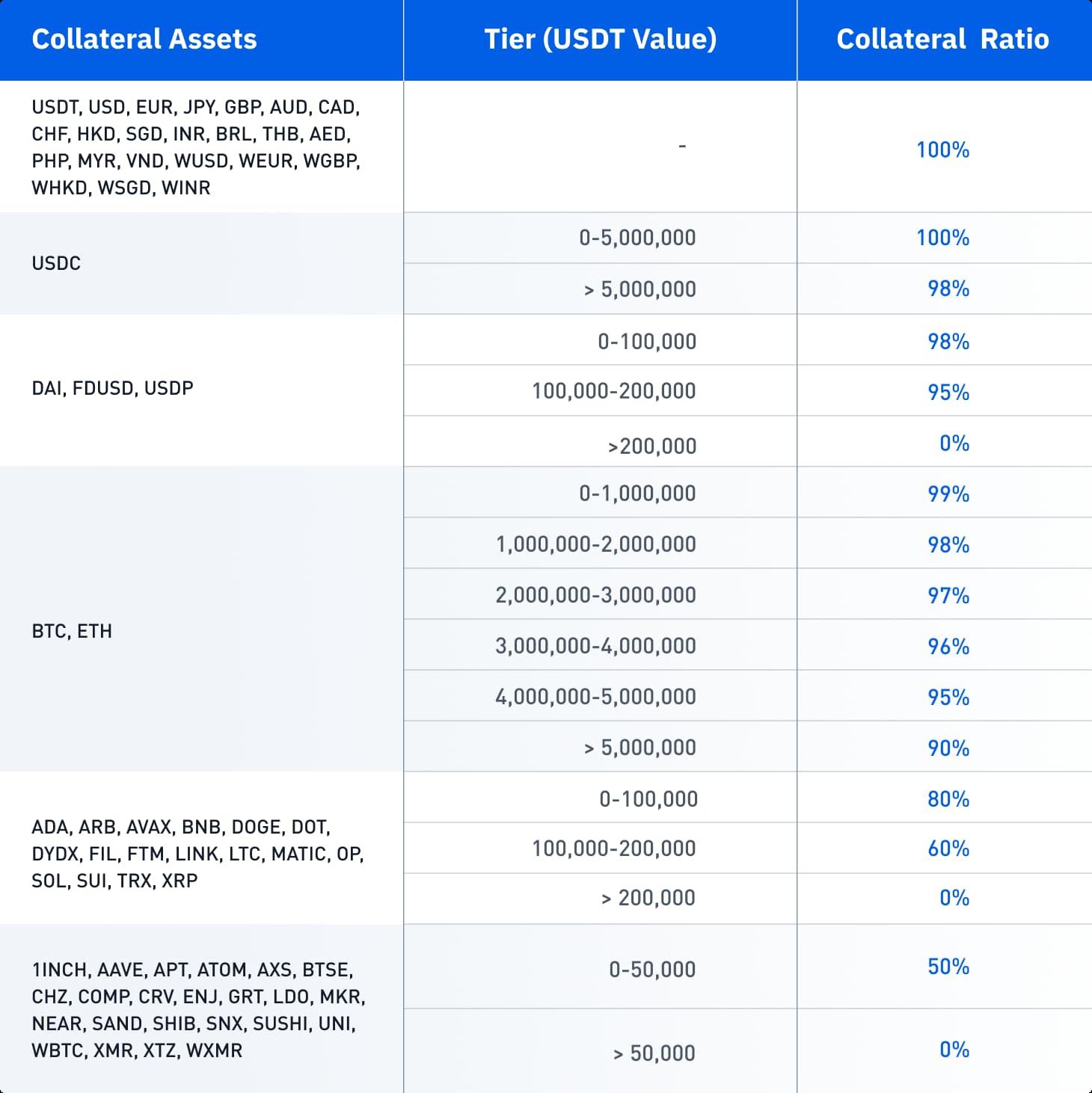1092x1093 pixels.
Task: Click the fiat asset list starting with USDT
Action: coord(196,147)
